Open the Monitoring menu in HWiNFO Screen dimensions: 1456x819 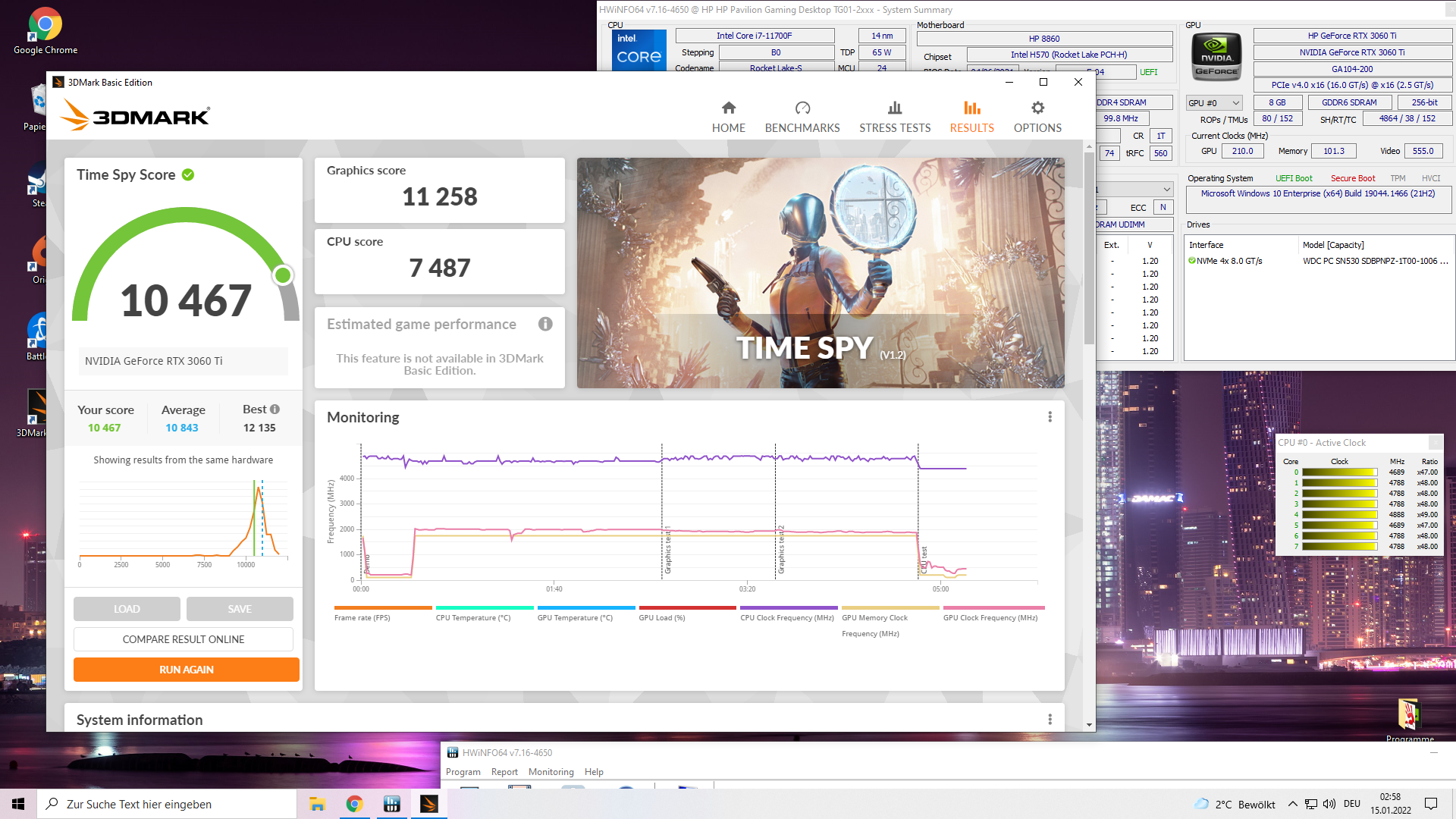click(x=551, y=772)
